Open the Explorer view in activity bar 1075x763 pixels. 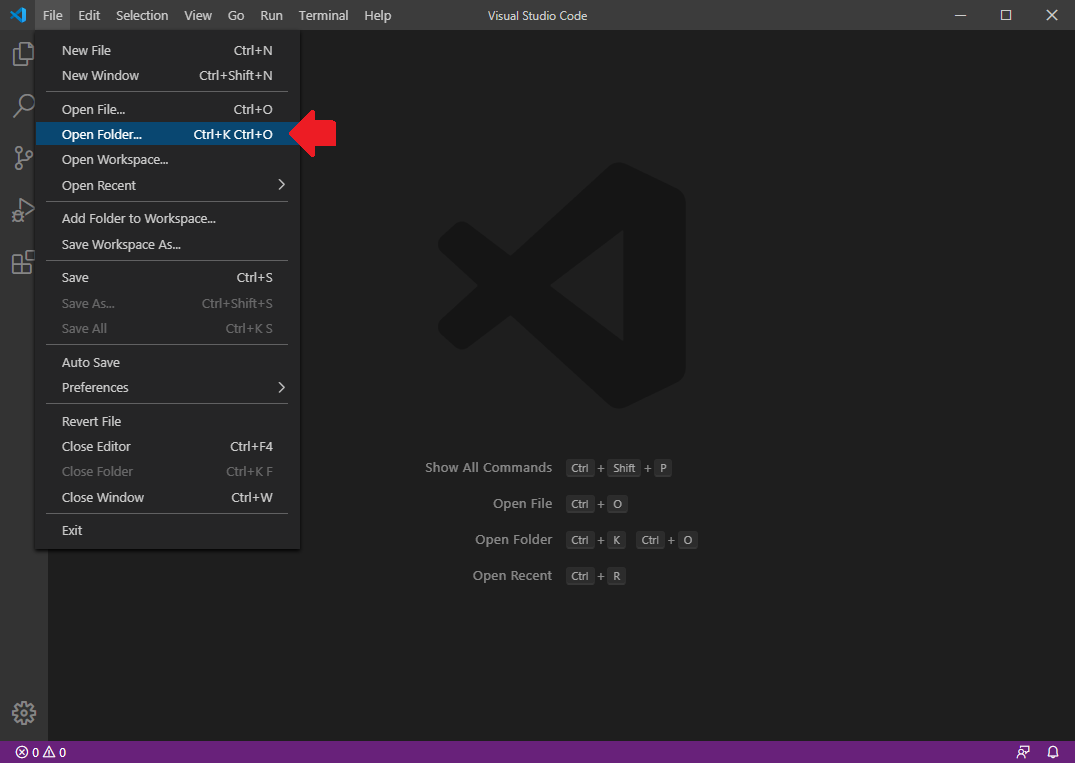click(x=23, y=53)
